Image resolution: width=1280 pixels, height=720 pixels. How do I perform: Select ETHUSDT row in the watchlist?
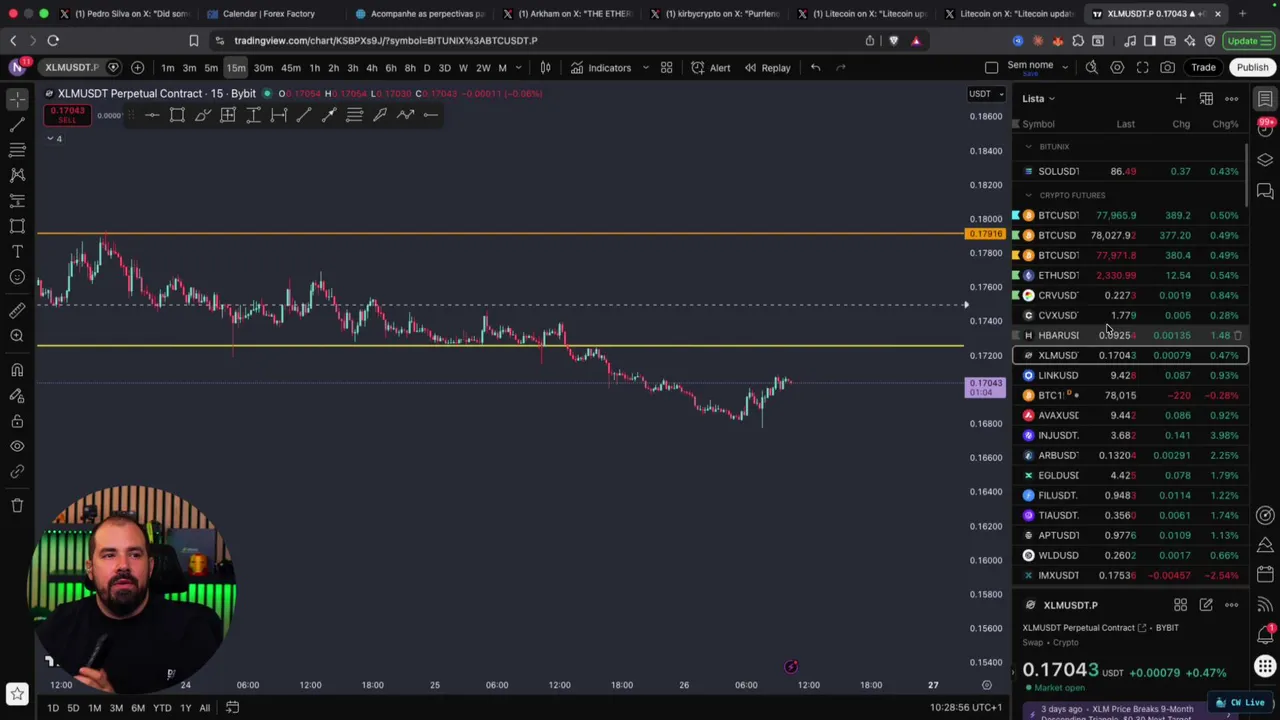1130,275
